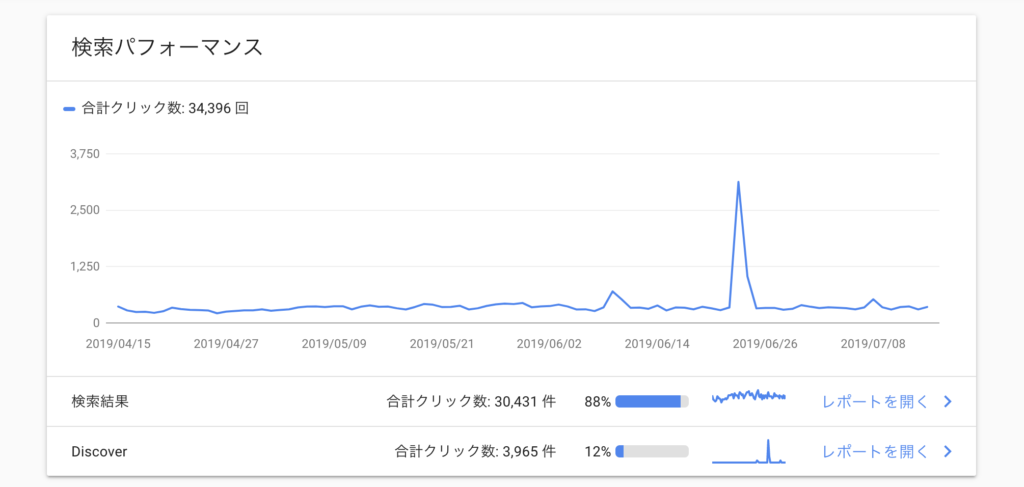Select the Discover row label
Viewport: 1024px width, 487px height.
point(99,451)
